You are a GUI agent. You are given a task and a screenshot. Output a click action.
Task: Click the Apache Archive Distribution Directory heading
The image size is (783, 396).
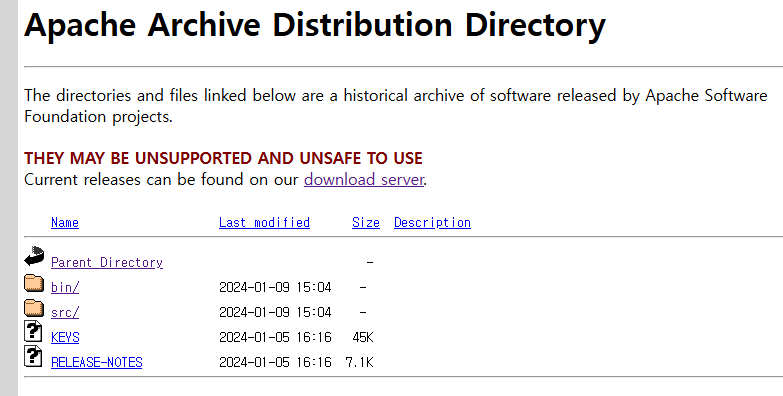coord(315,24)
